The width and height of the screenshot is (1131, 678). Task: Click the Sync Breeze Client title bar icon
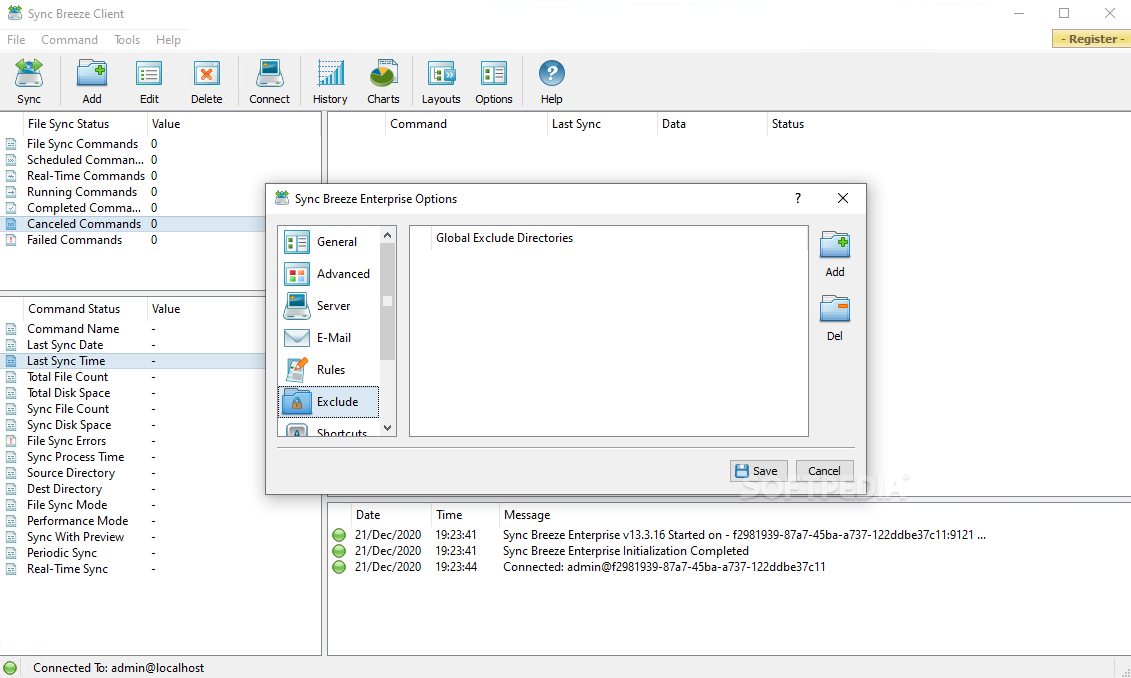pos(14,13)
